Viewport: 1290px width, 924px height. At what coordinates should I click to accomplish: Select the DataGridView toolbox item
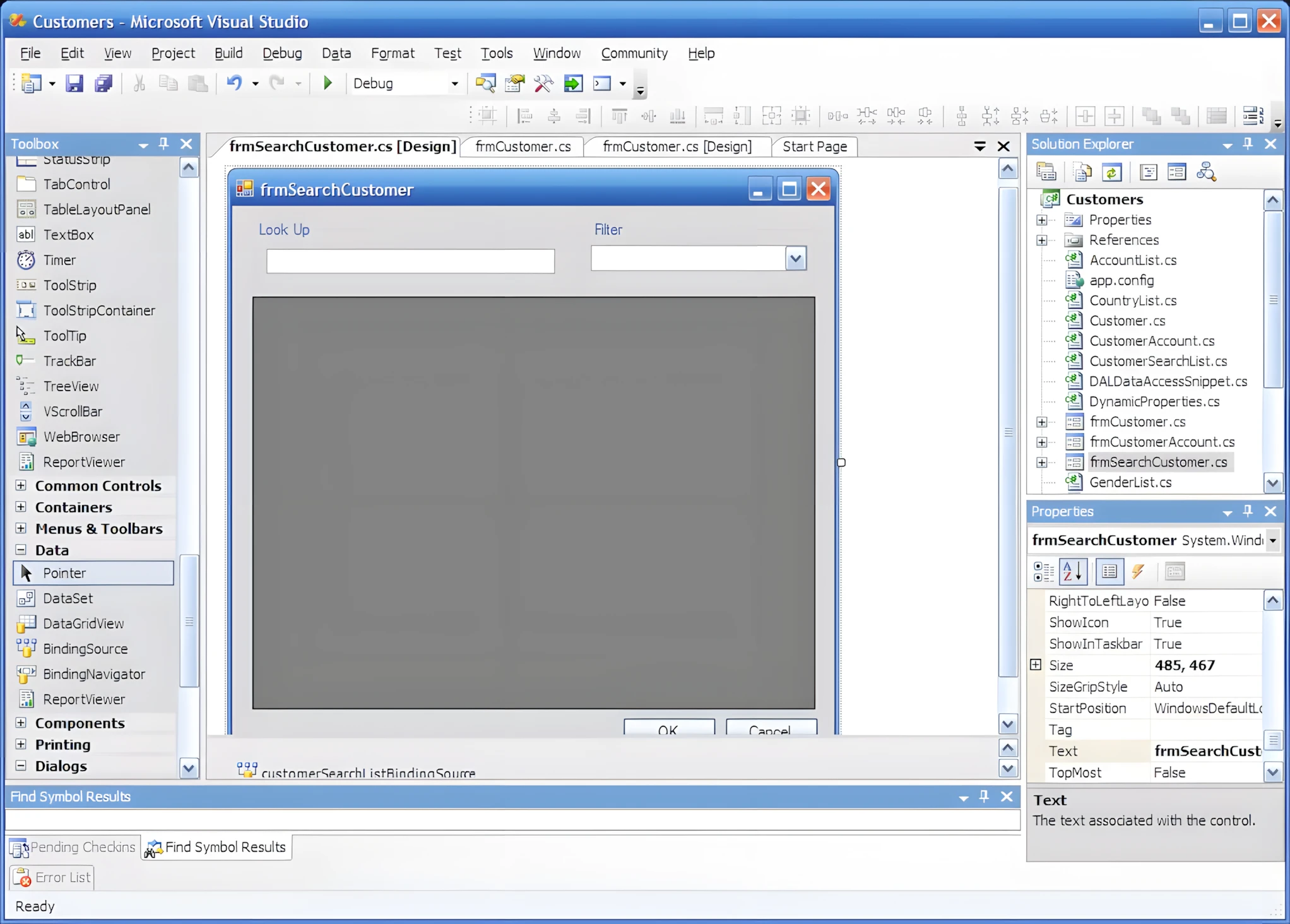coord(83,624)
